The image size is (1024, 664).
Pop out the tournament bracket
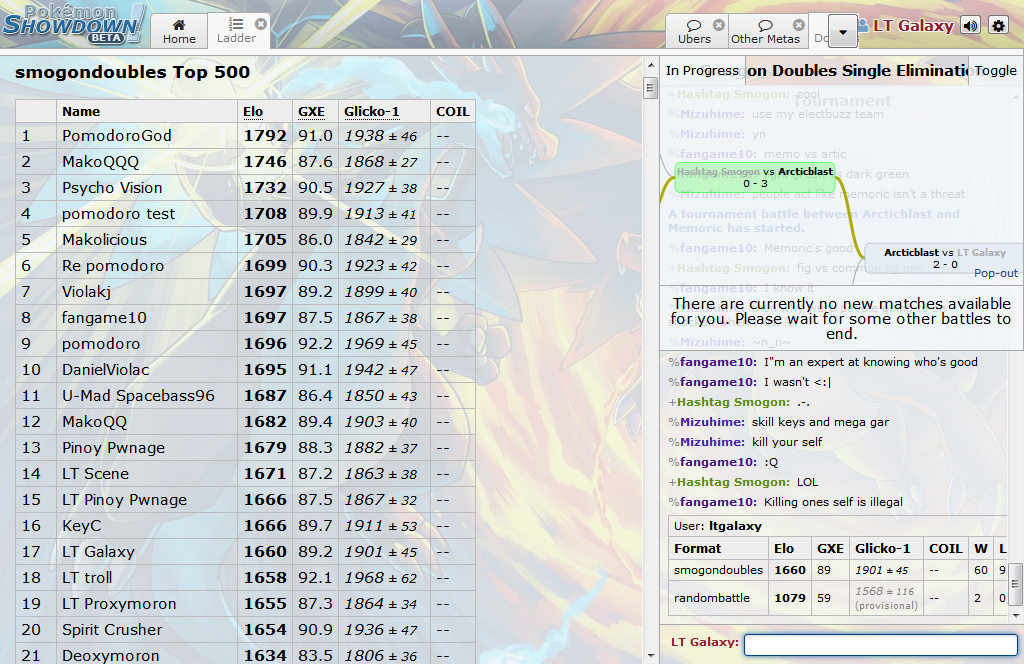click(996, 273)
